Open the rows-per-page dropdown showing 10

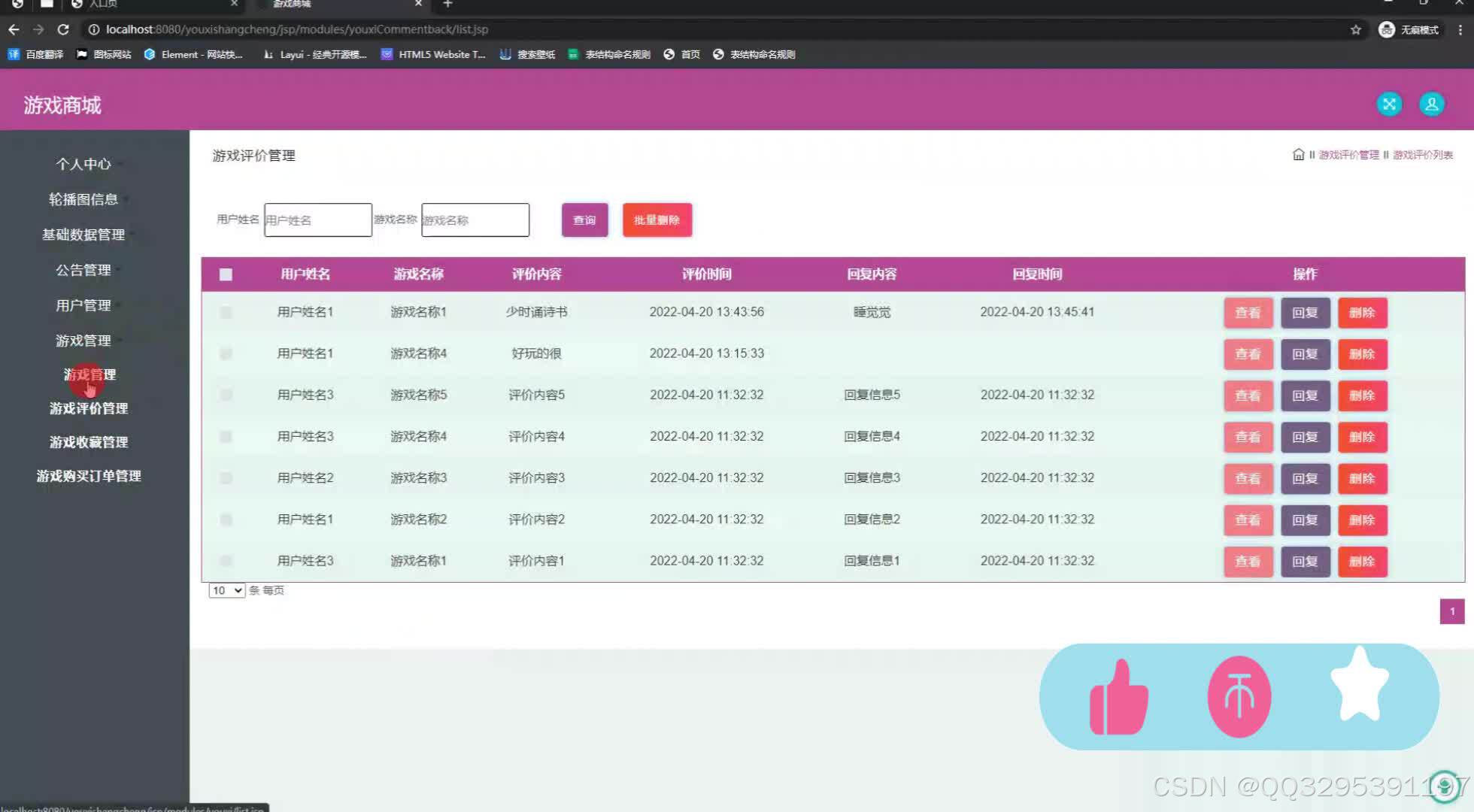(x=226, y=590)
